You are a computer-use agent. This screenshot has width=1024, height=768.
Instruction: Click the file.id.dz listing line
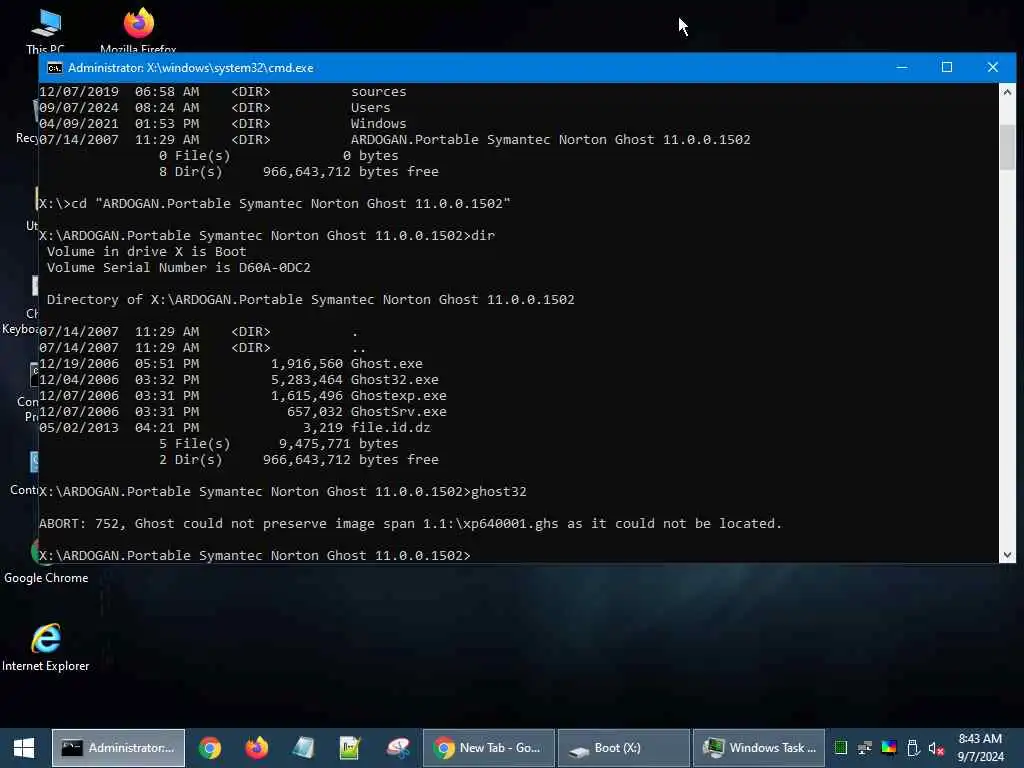[235, 427]
